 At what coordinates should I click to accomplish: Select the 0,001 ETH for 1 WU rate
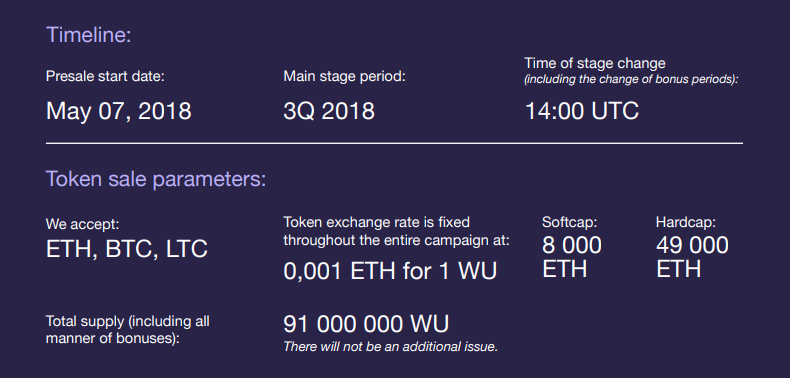pyautogui.click(x=390, y=272)
